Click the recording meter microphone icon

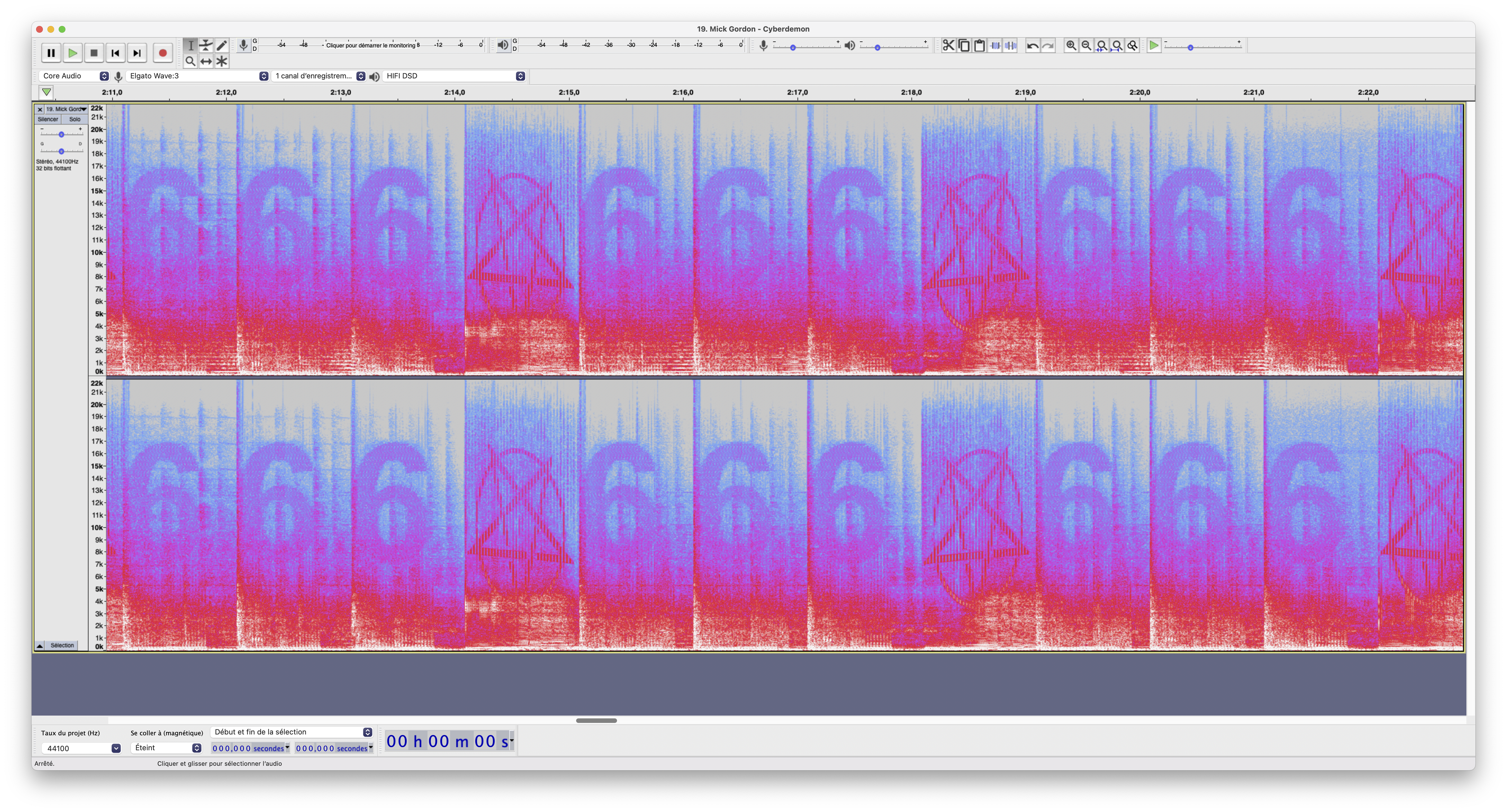point(243,45)
